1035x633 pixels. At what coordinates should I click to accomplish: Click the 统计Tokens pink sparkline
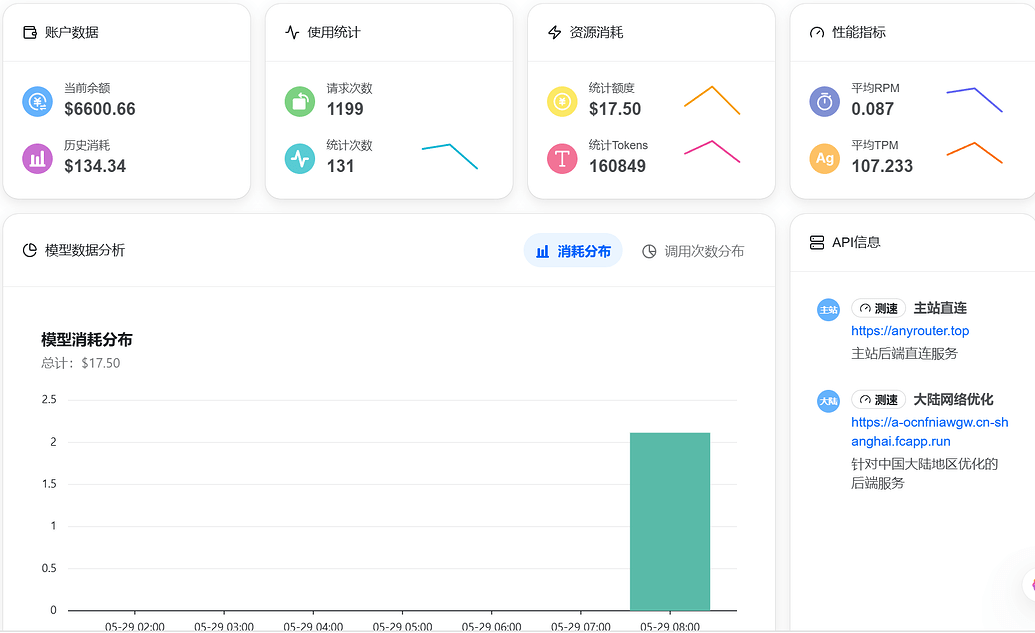click(712, 152)
